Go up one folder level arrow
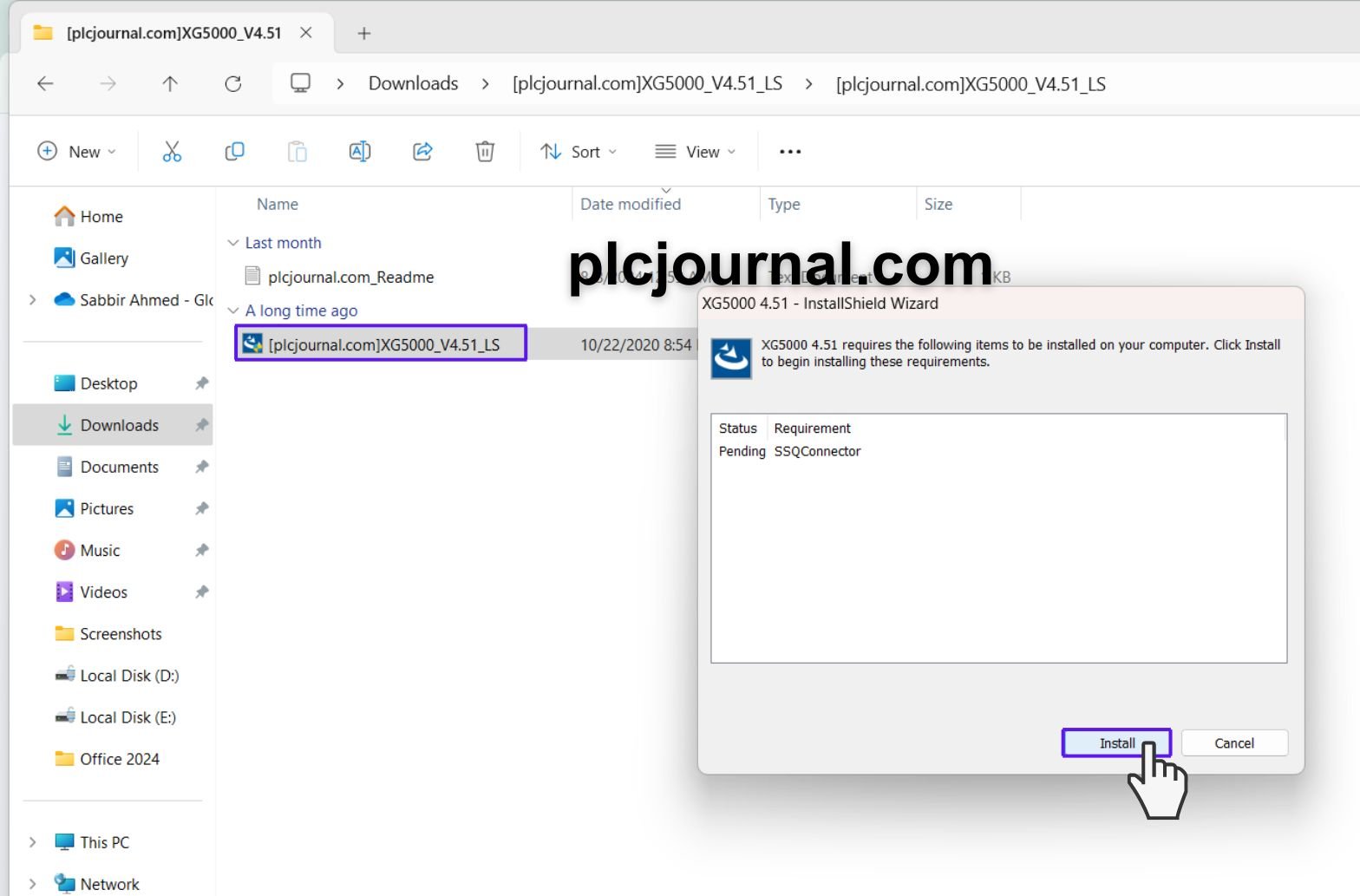The height and width of the screenshot is (896, 1360). coord(170,83)
